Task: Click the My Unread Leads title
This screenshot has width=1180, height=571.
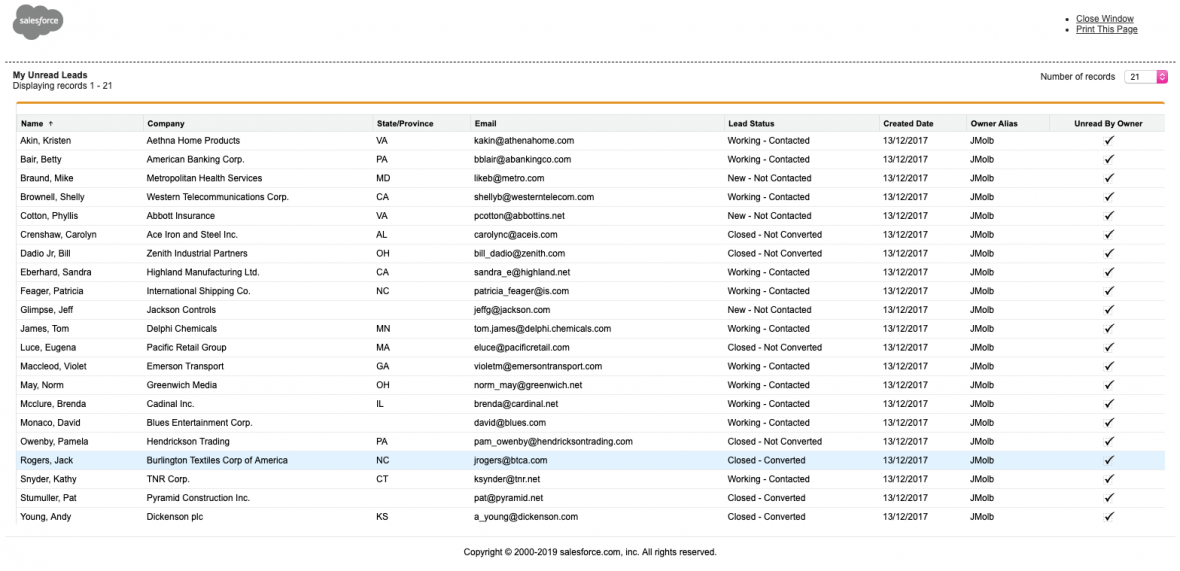Action: point(50,75)
